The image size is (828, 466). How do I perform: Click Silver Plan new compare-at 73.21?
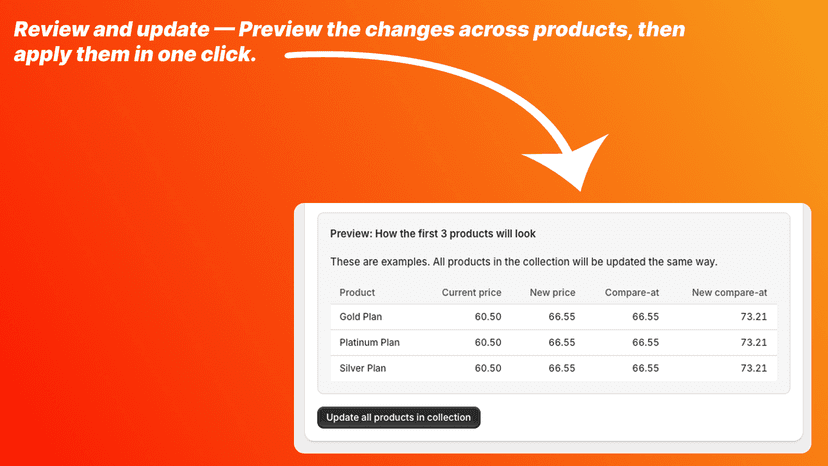tap(754, 368)
